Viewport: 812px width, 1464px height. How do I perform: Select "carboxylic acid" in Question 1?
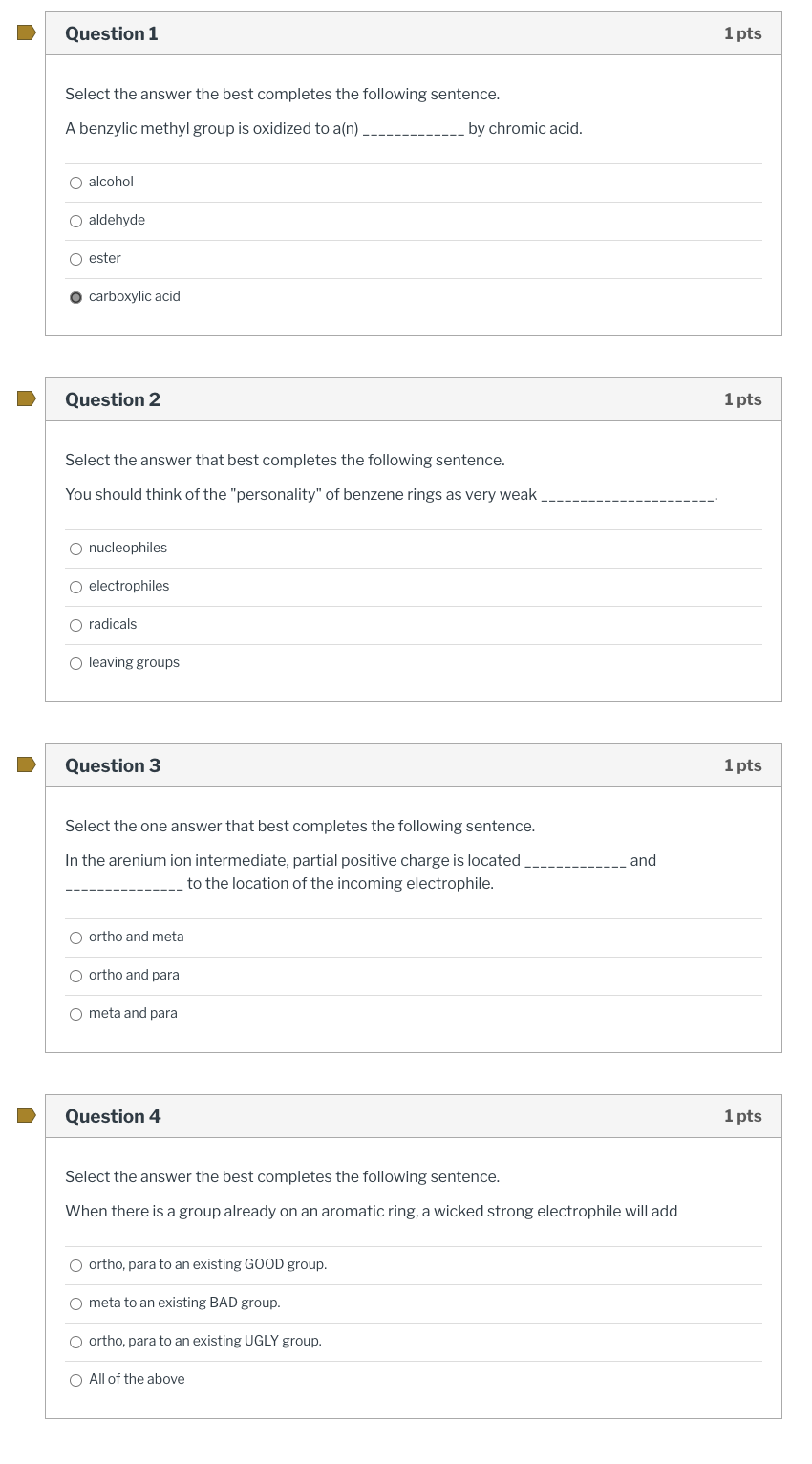click(x=75, y=297)
